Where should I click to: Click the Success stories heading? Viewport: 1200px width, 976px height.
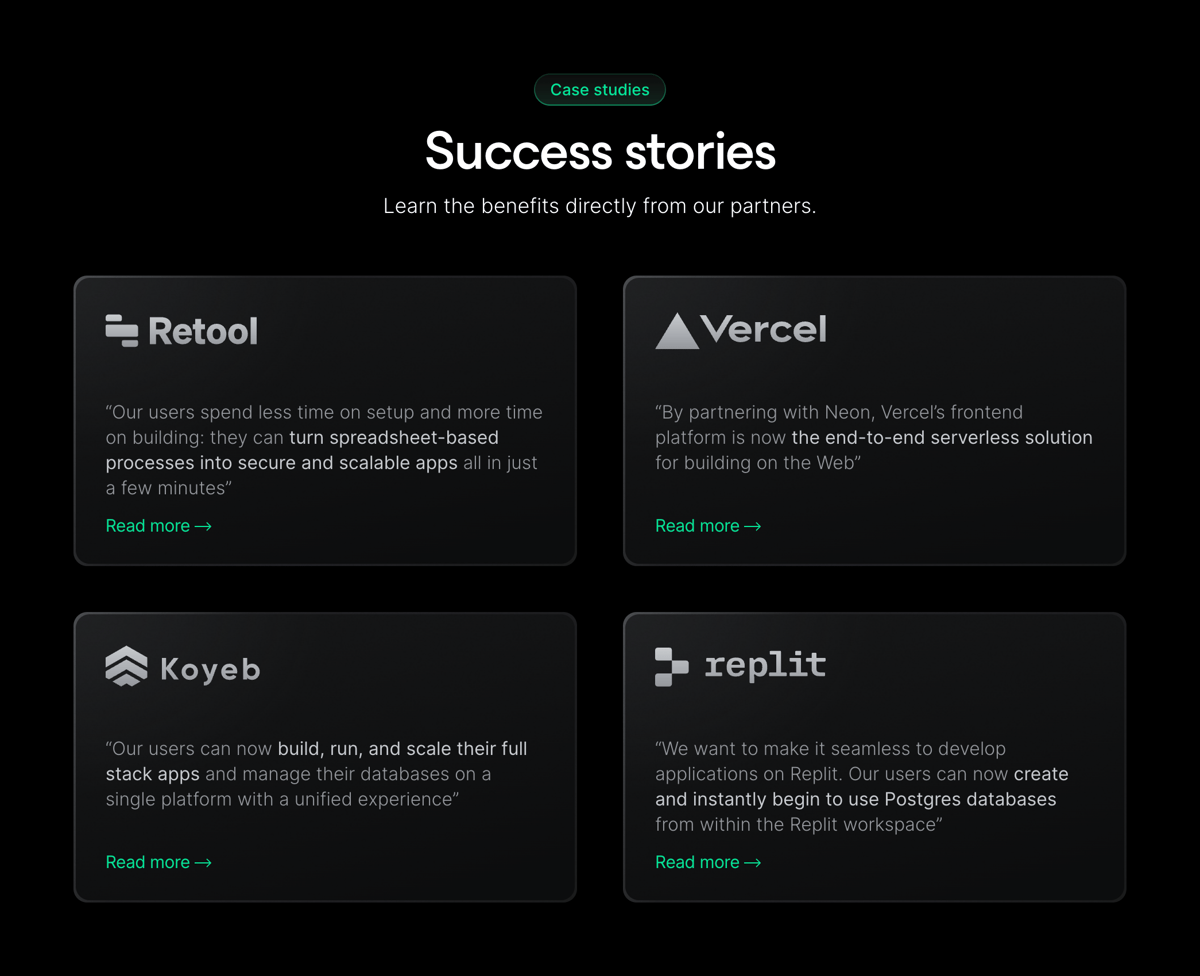(600, 152)
